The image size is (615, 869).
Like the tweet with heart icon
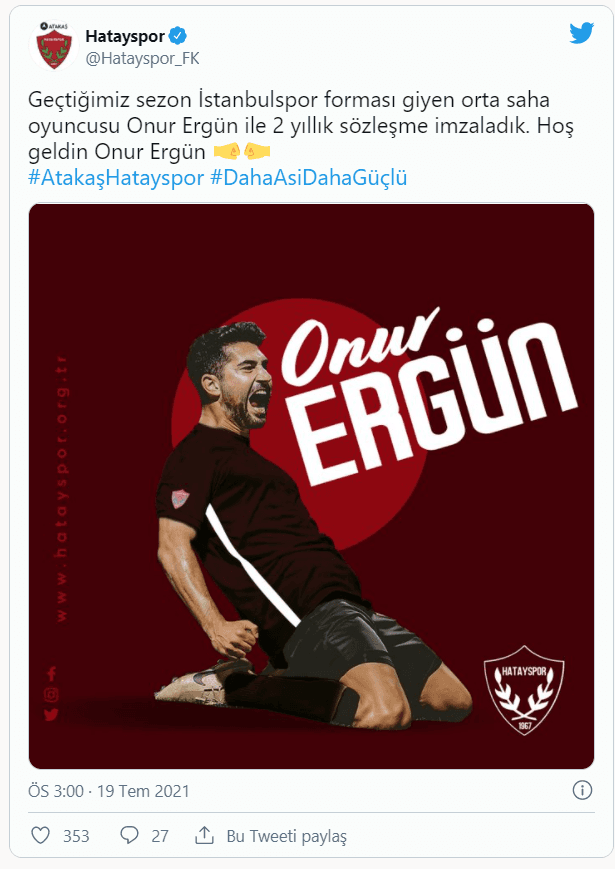coord(40,836)
